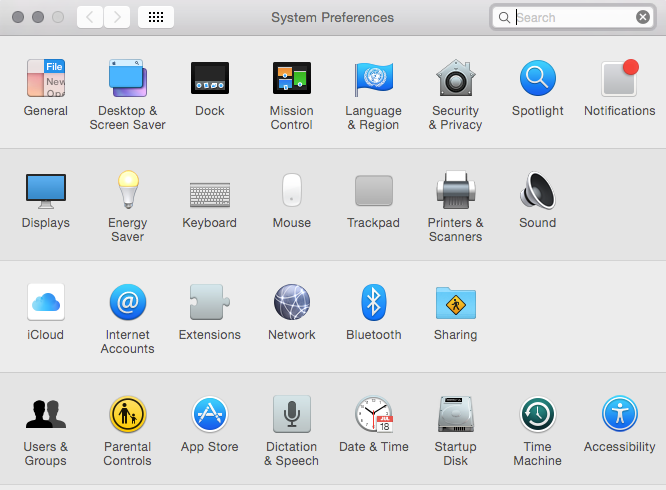Viewport: 666px width, 490px height.
Task: Clear the search field with the X button
Action: (643, 17)
